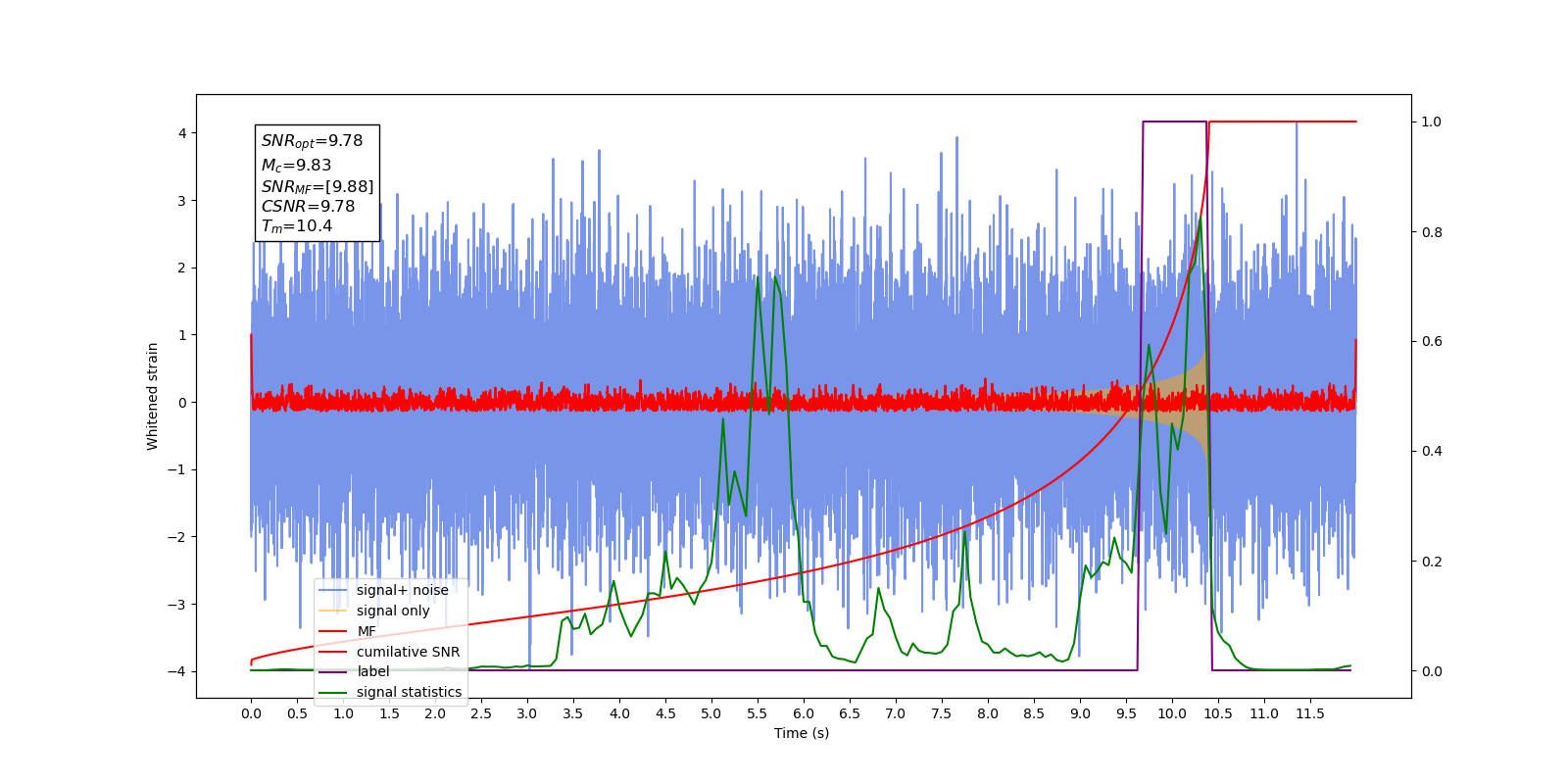Click the purple label legend line swatch
The height and width of the screenshot is (784, 1568).
coord(333,671)
